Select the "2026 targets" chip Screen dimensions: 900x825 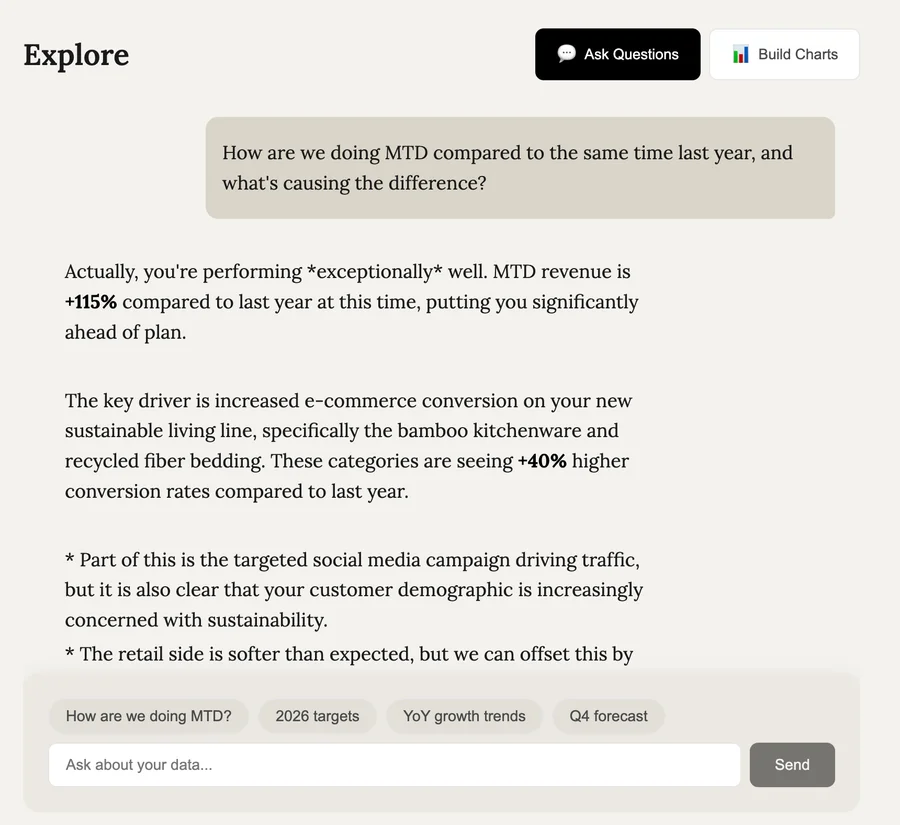coord(317,716)
